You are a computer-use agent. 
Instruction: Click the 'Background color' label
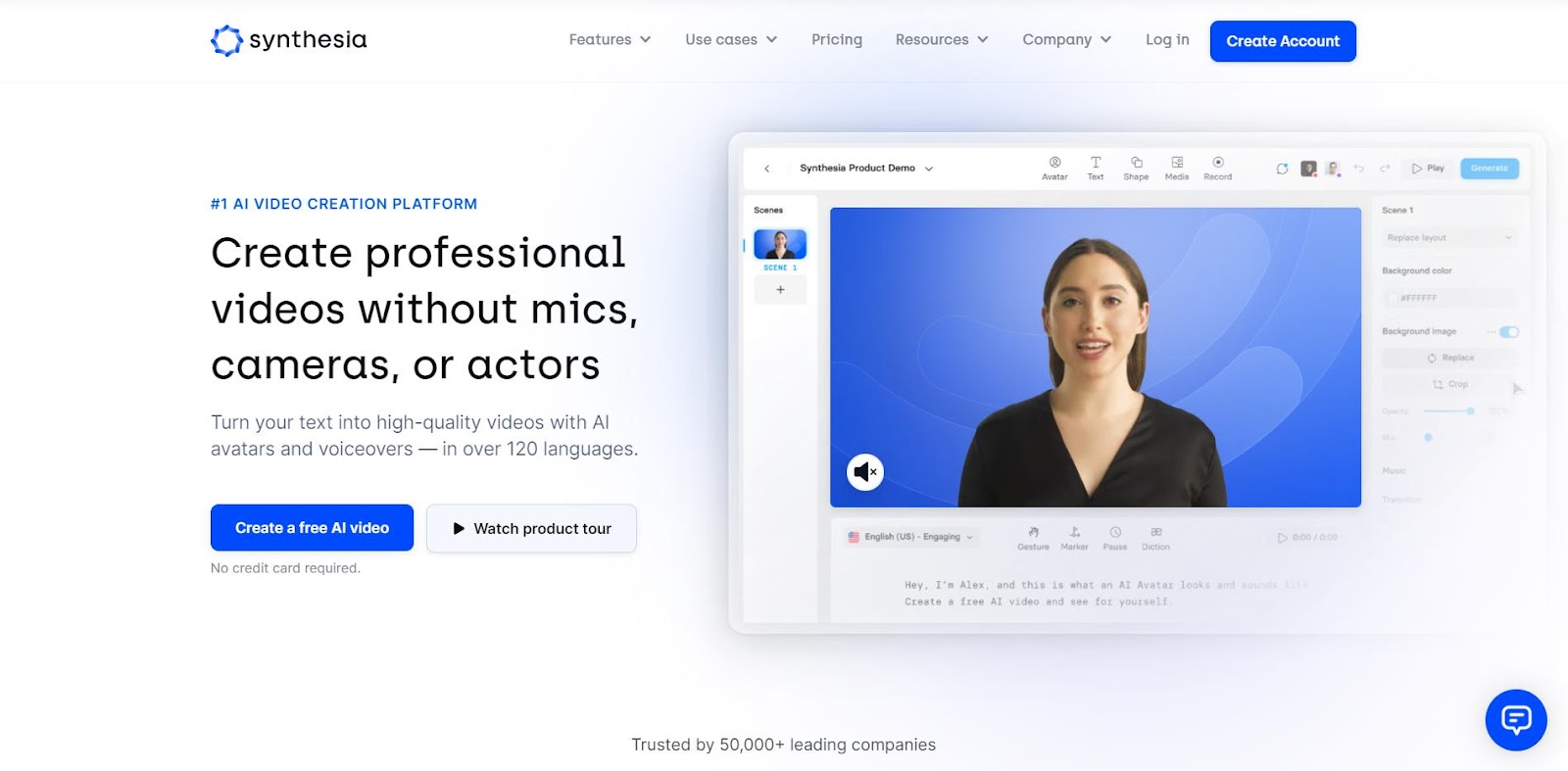[1417, 271]
